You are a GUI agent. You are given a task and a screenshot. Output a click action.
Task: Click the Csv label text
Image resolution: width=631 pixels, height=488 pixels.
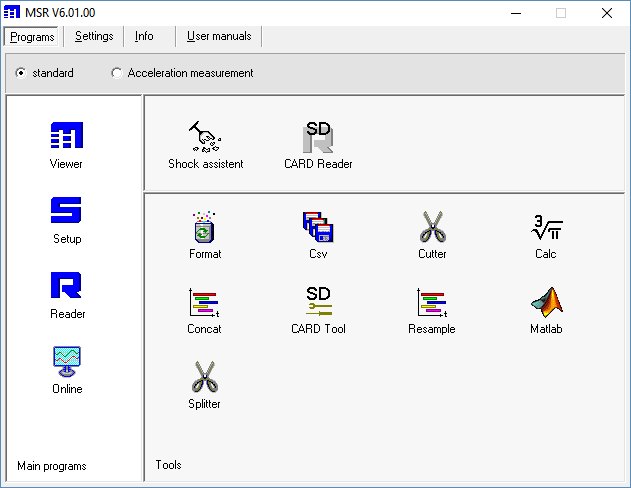318,254
